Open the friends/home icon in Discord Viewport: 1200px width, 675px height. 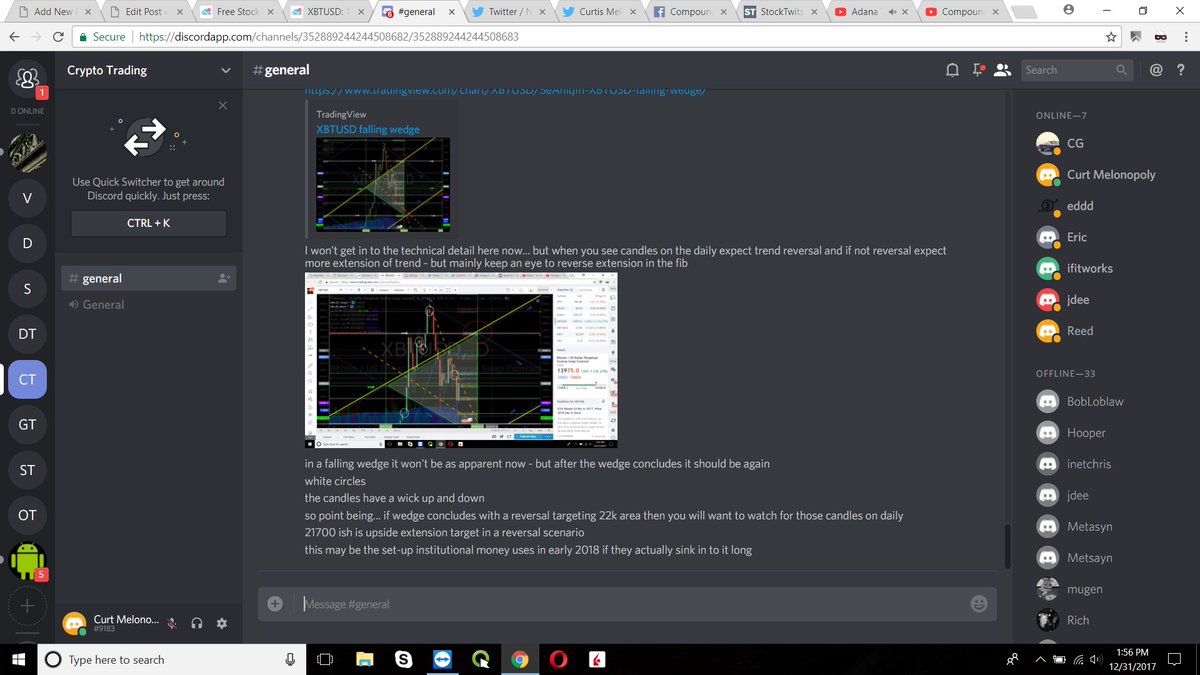27,76
